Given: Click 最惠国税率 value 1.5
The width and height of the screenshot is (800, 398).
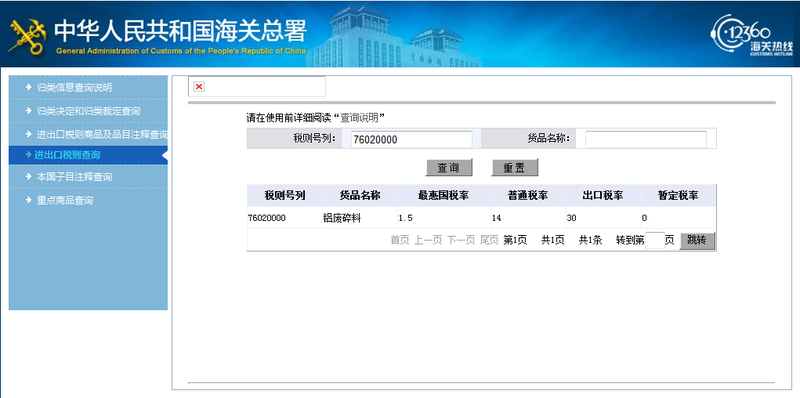Looking at the screenshot, I should (405, 218).
